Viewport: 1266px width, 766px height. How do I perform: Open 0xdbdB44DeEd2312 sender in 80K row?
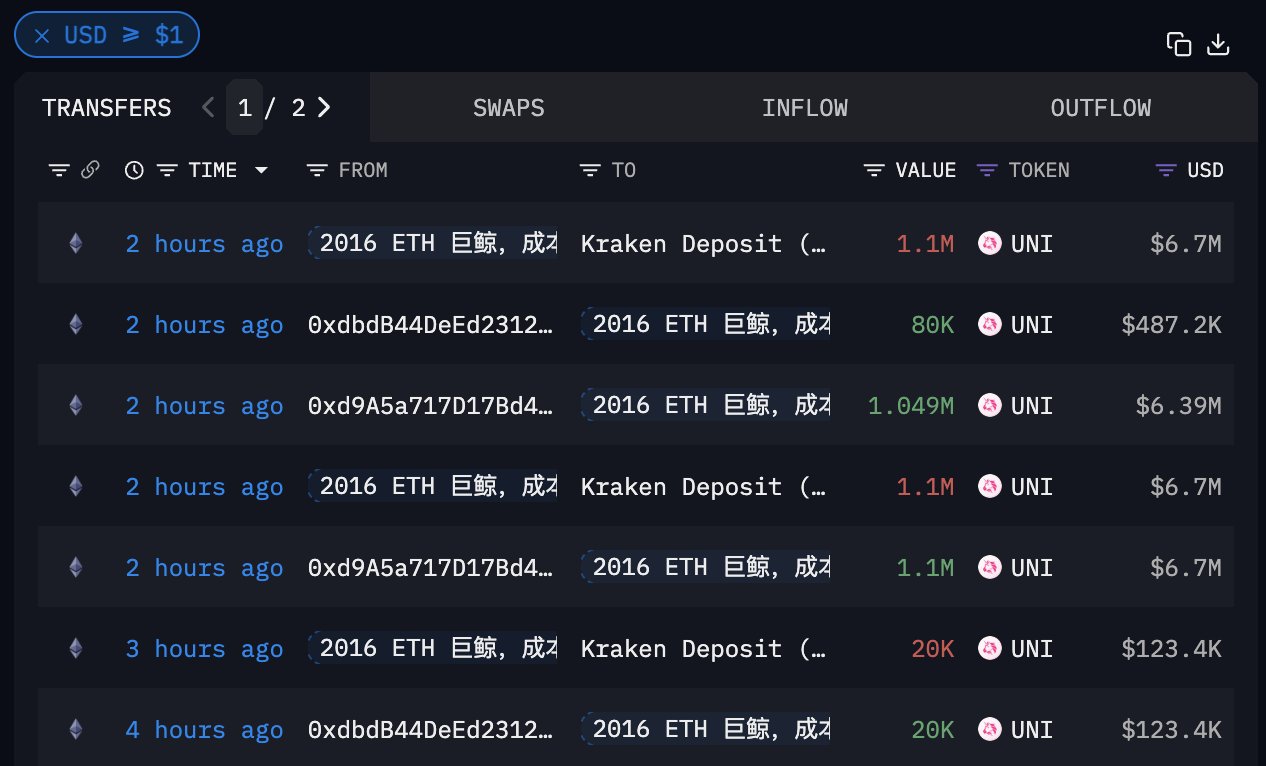431,325
